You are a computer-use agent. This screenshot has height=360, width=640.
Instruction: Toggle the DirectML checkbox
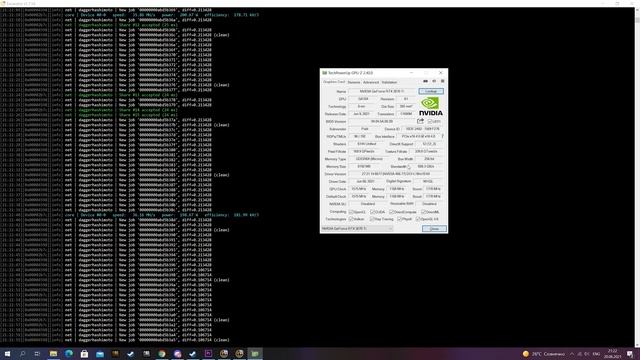(423, 212)
